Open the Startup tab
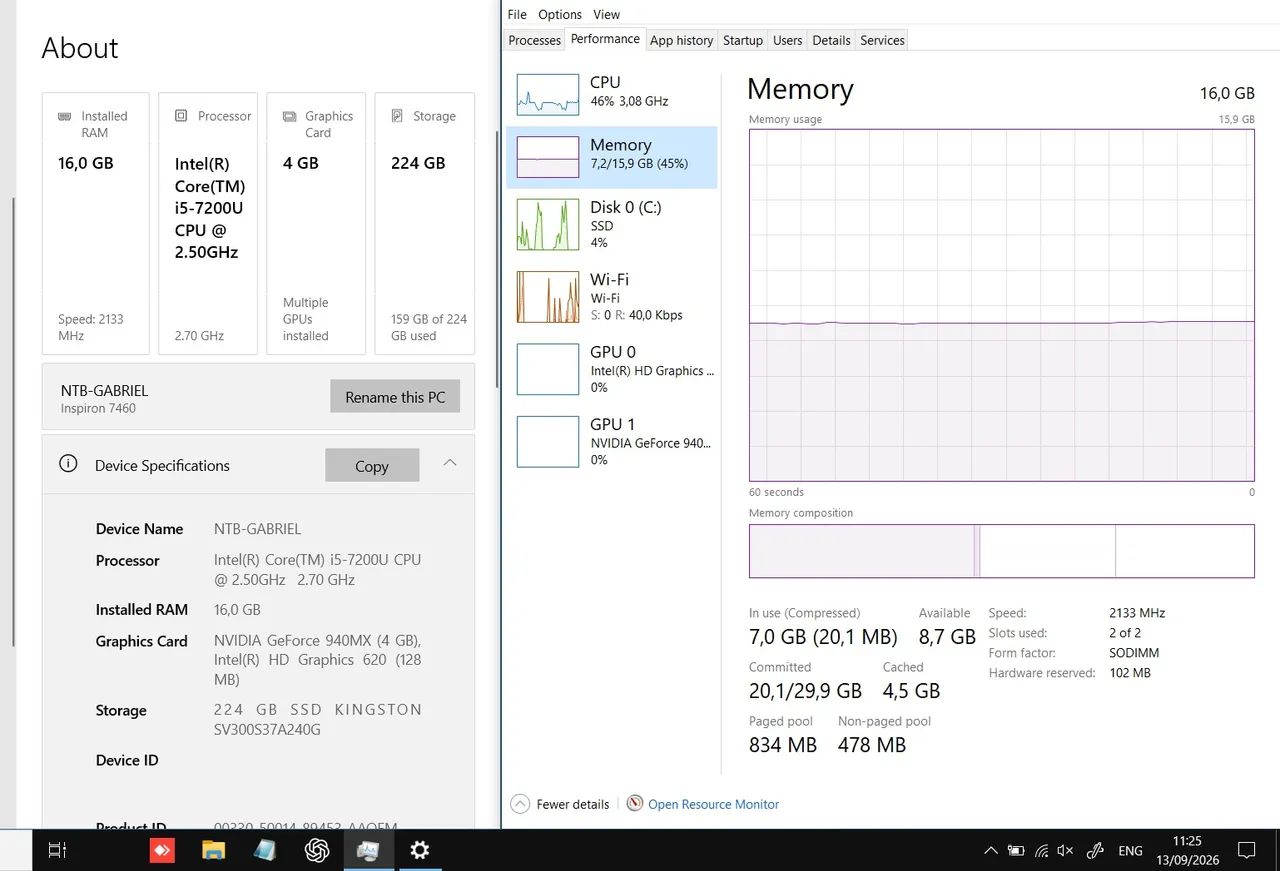This screenshot has width=1280, height=871. pos(743,40)
